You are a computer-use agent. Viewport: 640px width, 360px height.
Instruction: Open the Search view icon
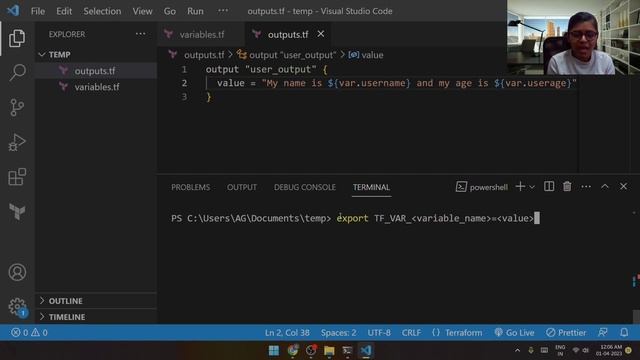click(x=17, y=73)
